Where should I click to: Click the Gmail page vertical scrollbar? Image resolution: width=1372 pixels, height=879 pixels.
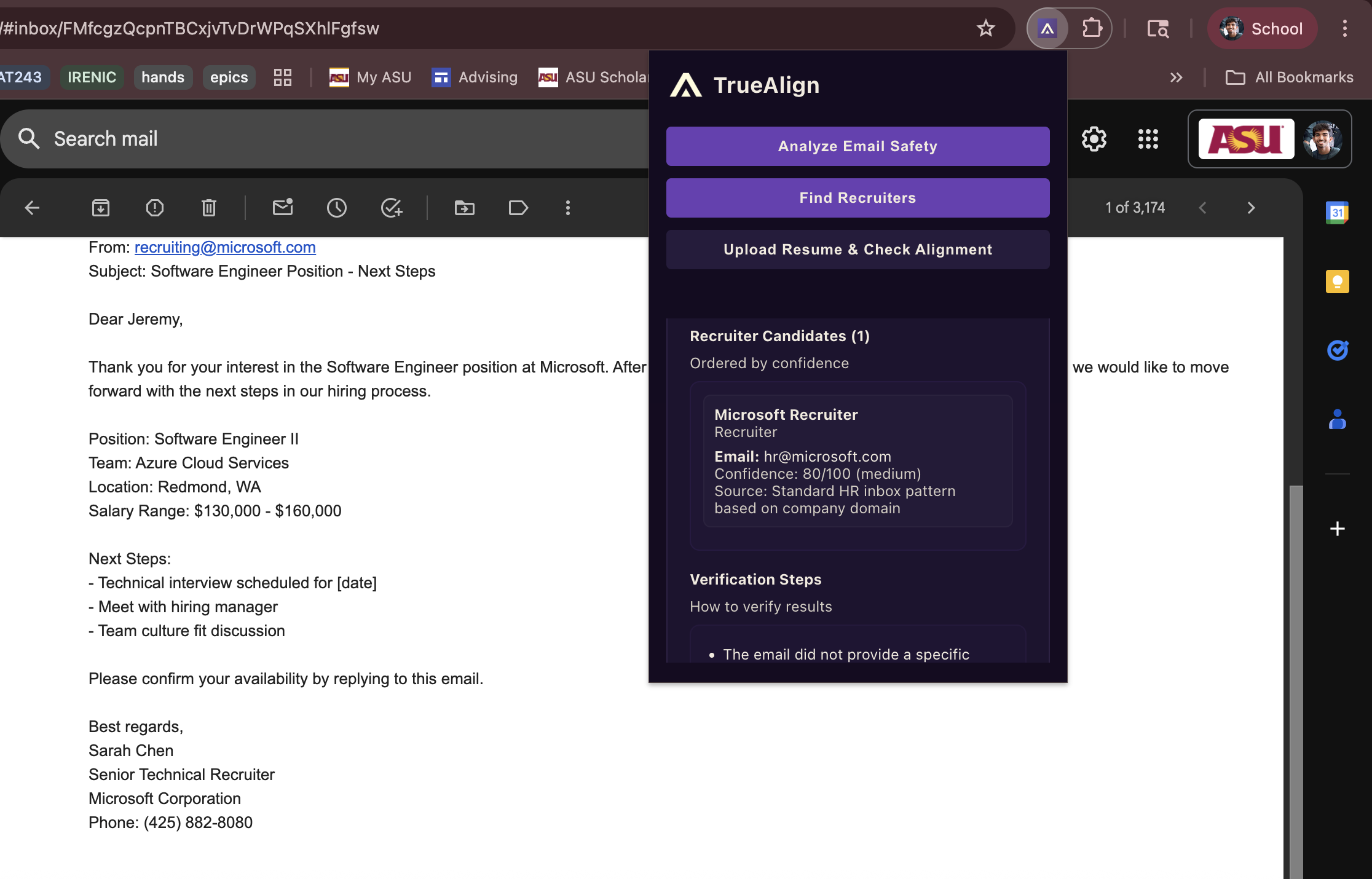[1296, 676]
